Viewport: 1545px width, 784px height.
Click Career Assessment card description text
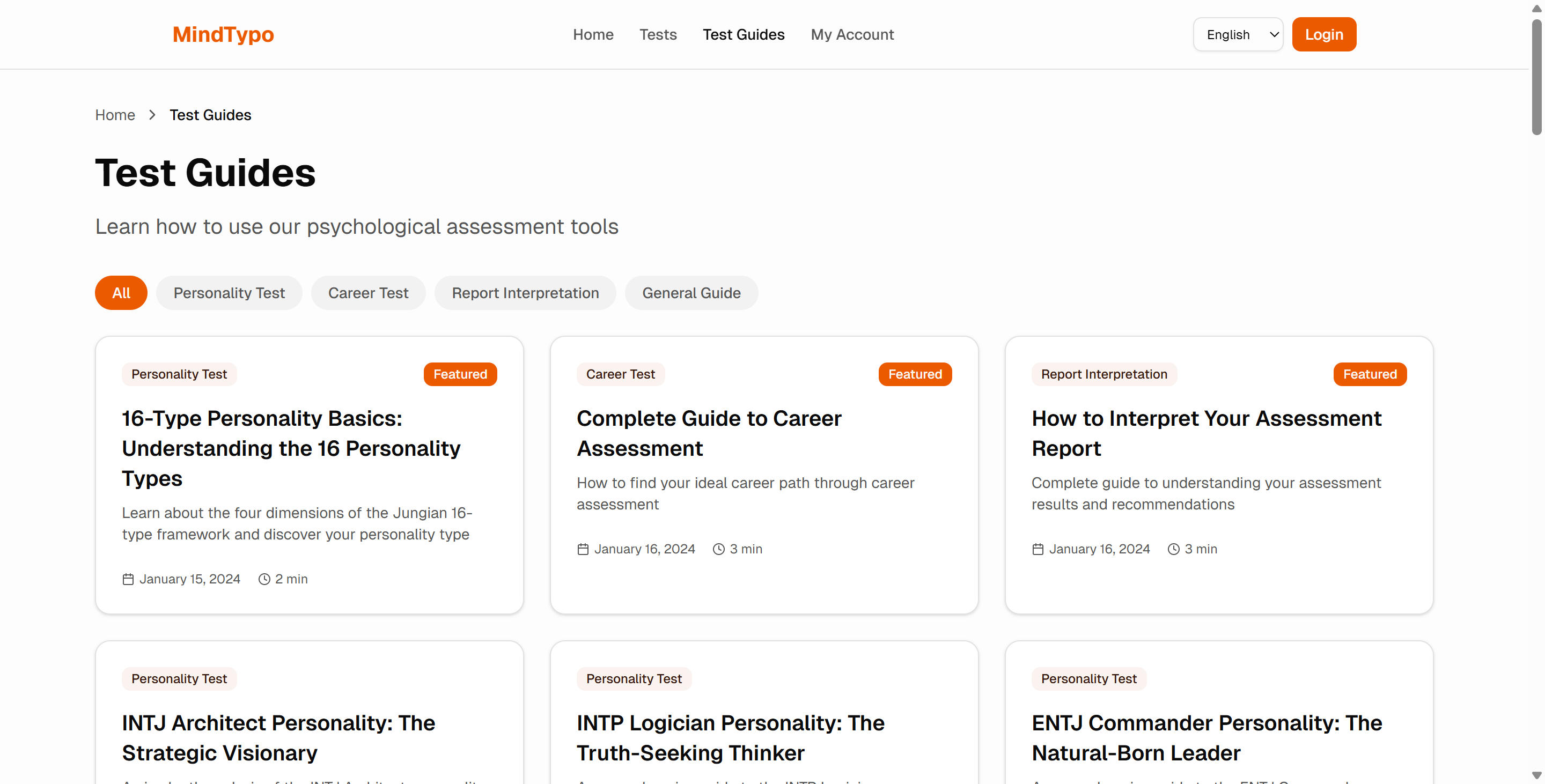(746, 493)
